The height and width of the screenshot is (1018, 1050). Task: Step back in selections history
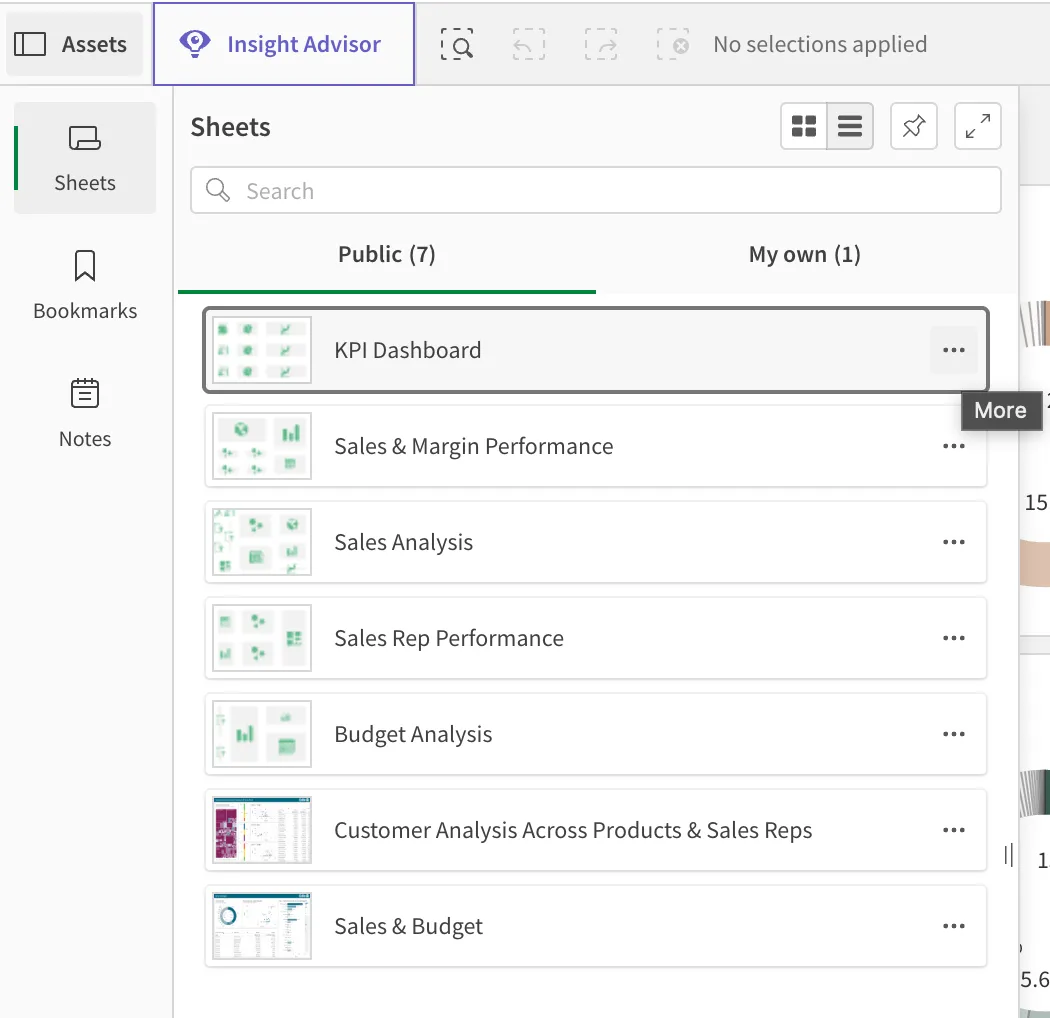528,44
